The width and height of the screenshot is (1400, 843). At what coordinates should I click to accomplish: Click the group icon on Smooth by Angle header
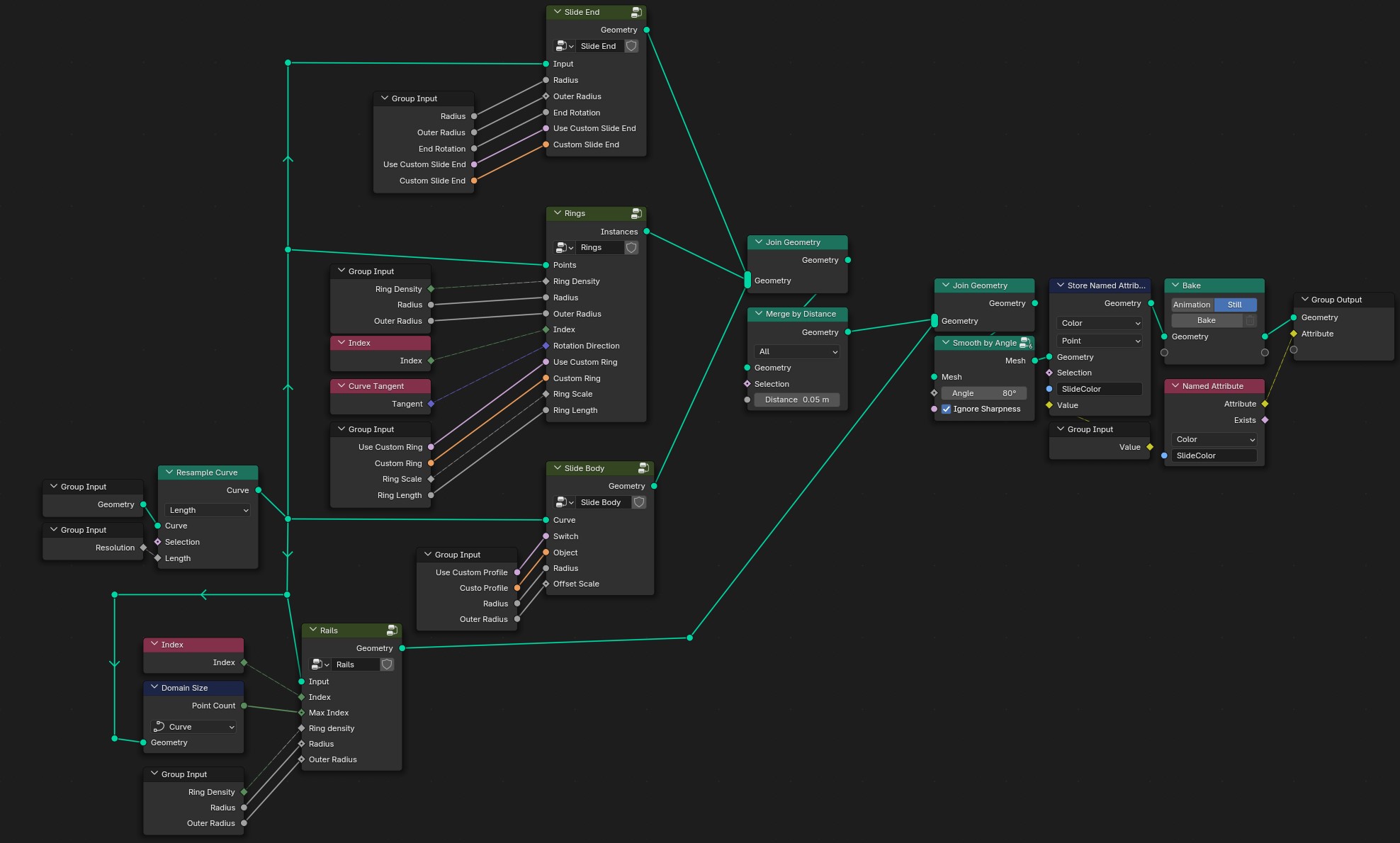click(x=1025, y=343)
